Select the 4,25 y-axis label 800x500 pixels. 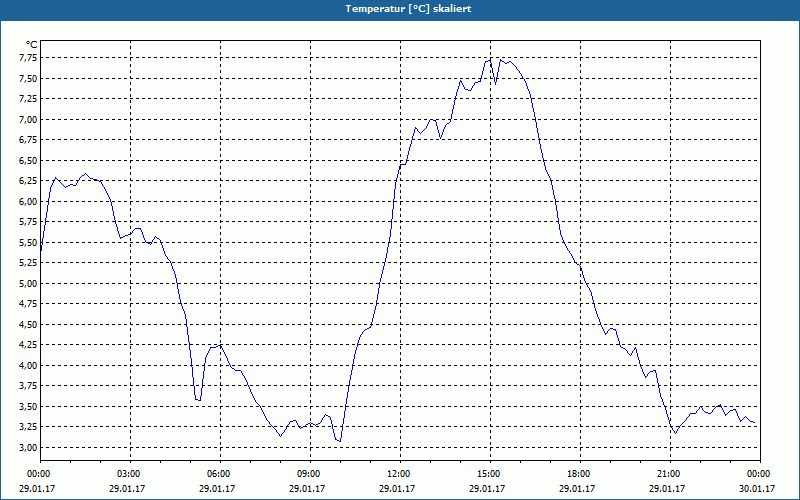click(29, 345)
